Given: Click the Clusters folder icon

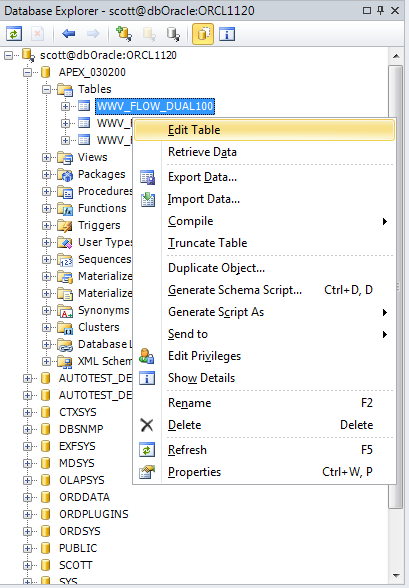Looking at the screenshot, I should [x=65, y=328].
